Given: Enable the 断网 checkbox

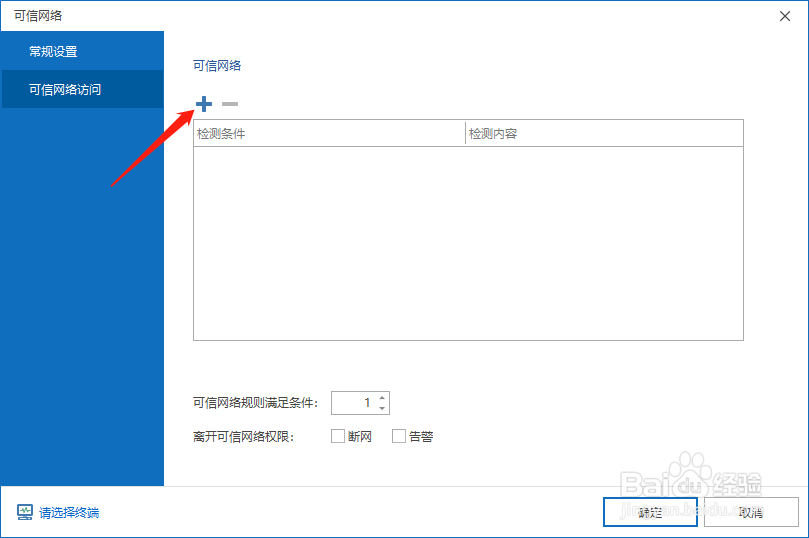Looking at the screenshot, I should (338, 436).
